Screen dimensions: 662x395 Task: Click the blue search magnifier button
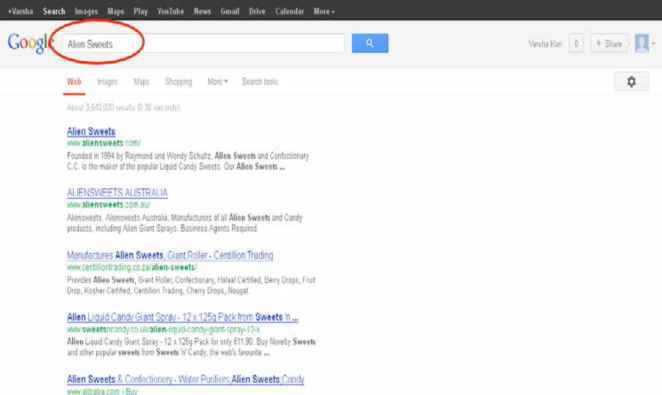click(x=370, y=43)
